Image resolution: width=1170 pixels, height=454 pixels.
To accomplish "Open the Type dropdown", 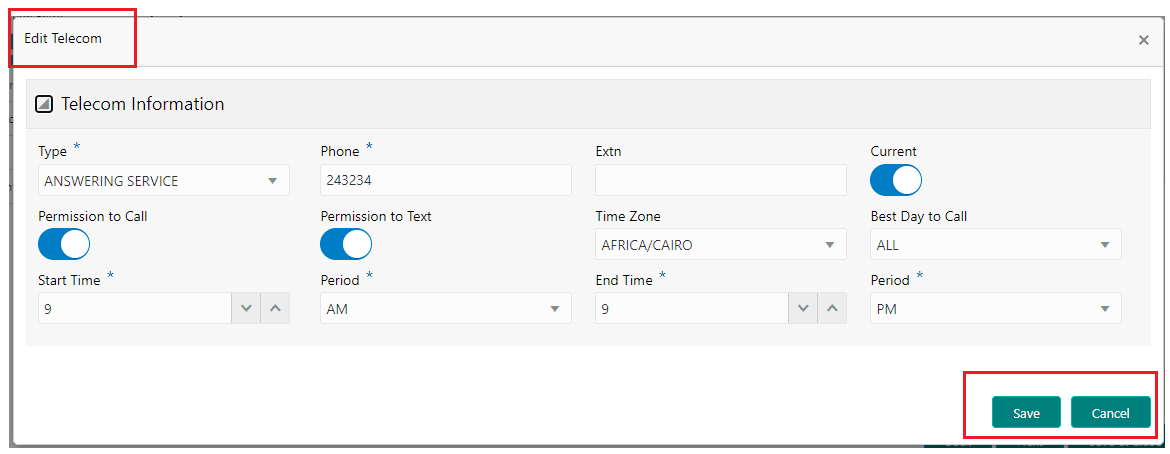I will (x=164, y=181).
